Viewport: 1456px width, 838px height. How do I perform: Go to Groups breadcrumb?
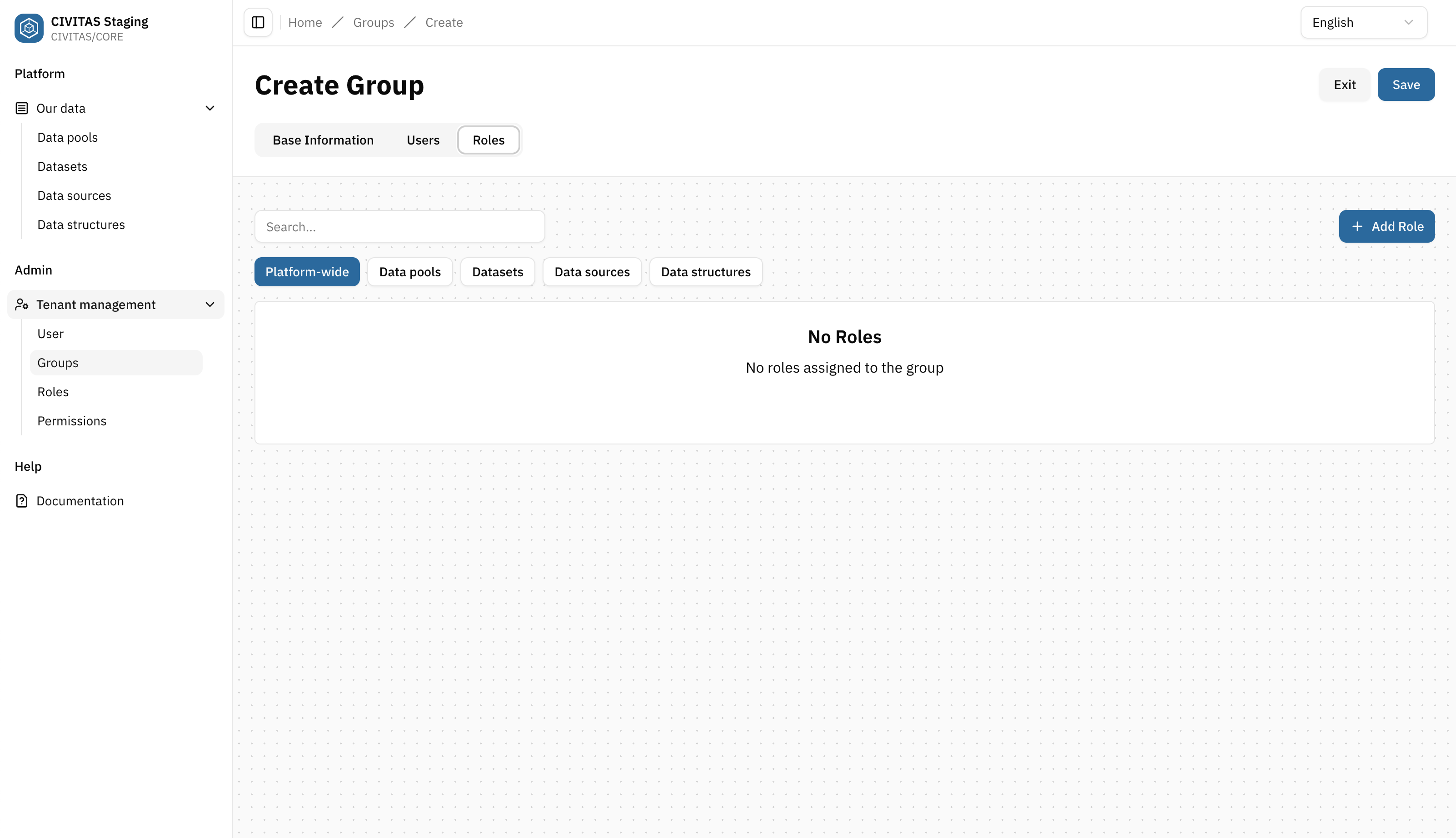[x=374, y=22]
